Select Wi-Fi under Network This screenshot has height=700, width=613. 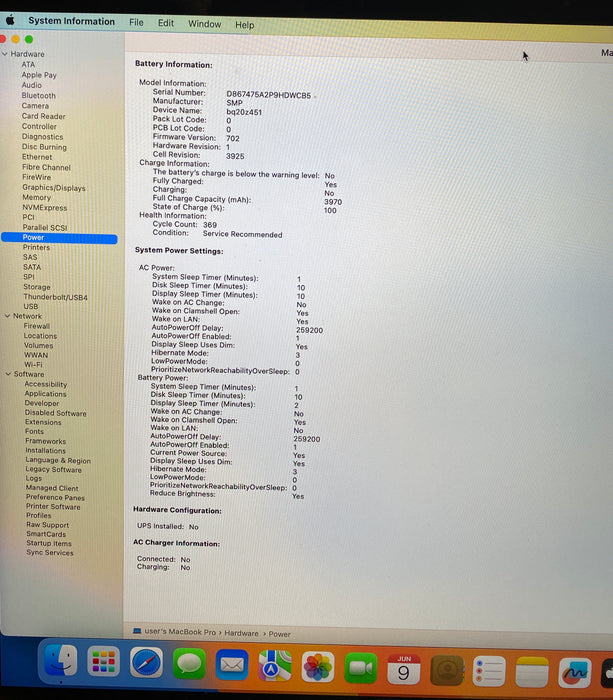click(33, 365)
